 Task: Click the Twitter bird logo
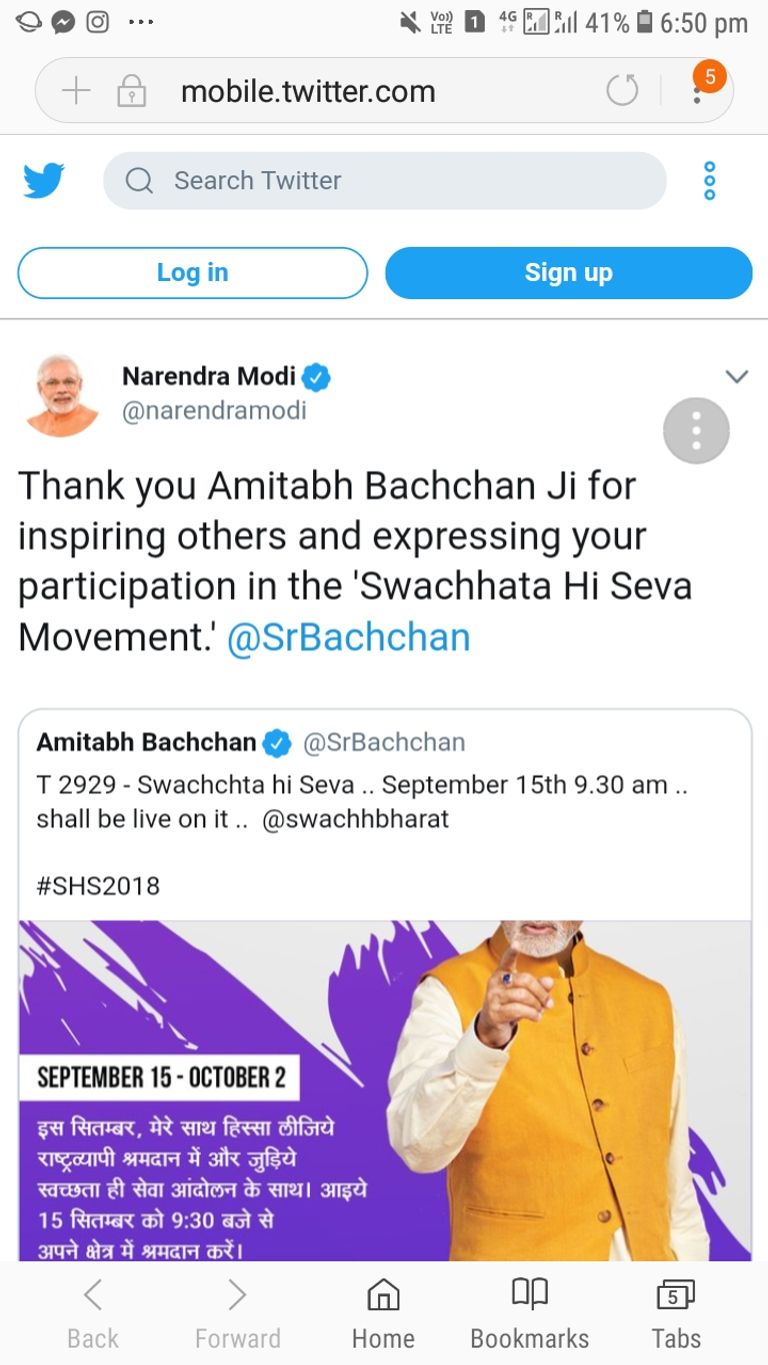(x=44, y=181)
